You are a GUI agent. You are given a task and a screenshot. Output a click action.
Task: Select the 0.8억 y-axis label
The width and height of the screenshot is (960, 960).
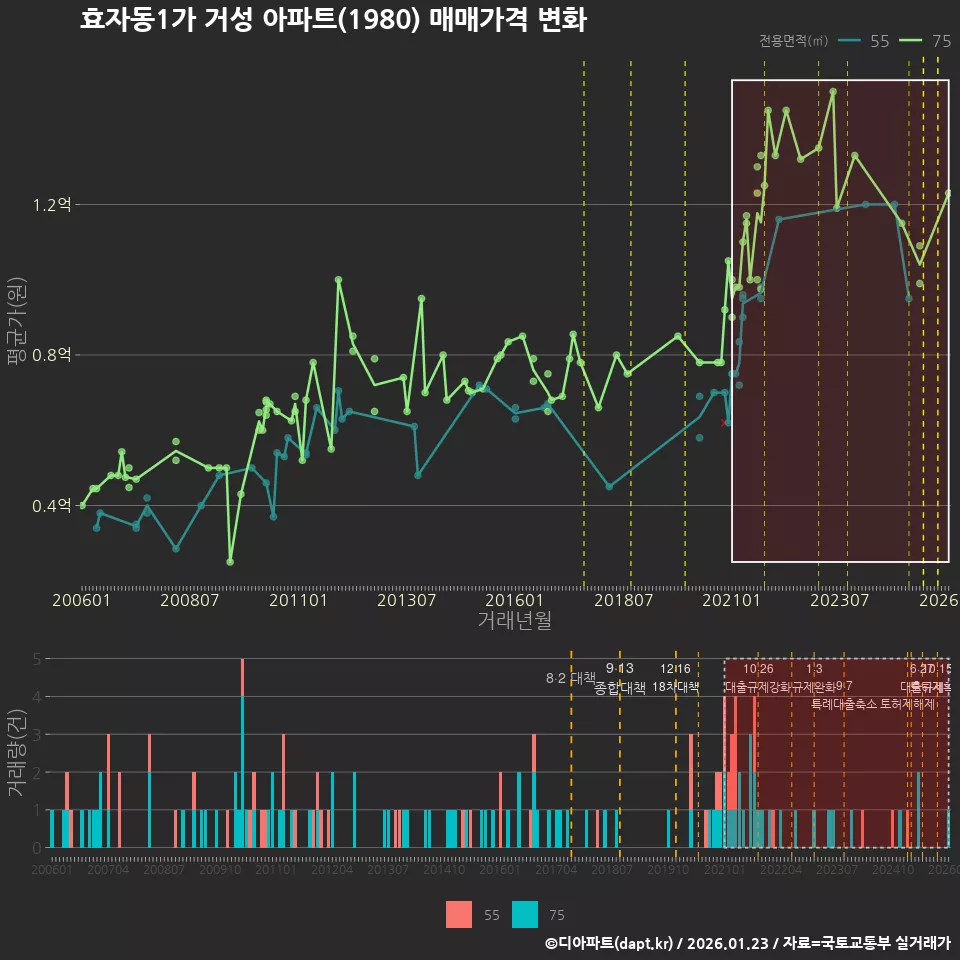point(52,355)
